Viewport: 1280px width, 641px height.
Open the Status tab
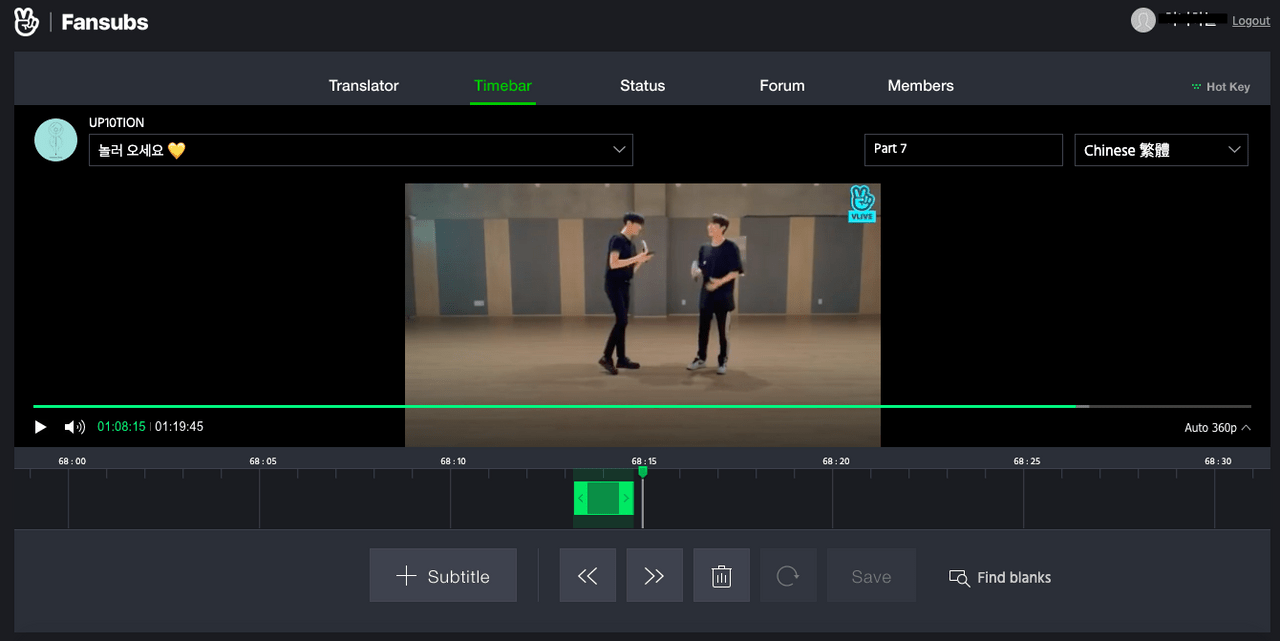[642, 86]
